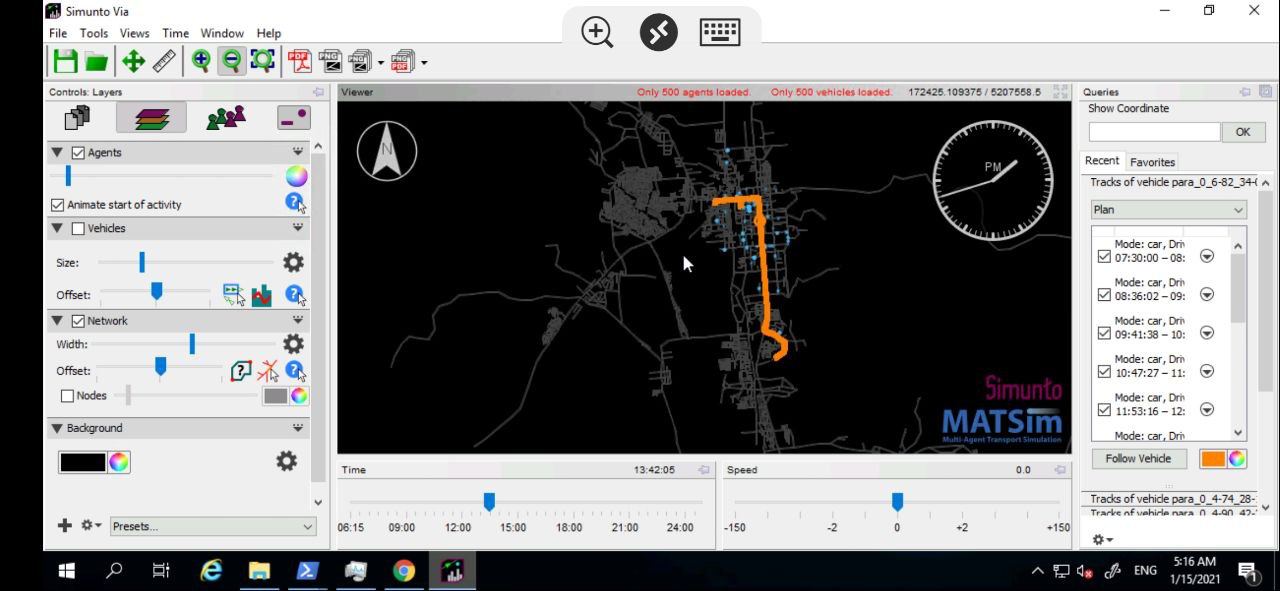Click the Network layer help icon
The height and width of the screenshot is (591, 1280).
295,371
